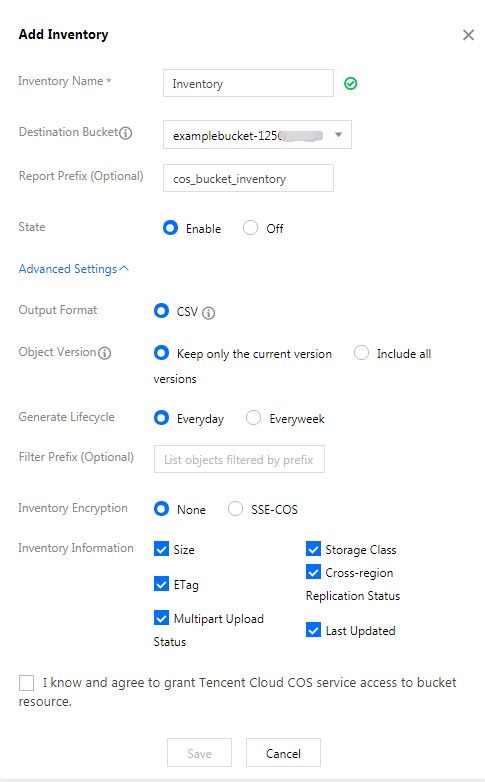Image resolution: width=485 pixels, height=782 pixels.
Task: Uncheck the Storage Class checkbox
Action: tap(313, 549)
